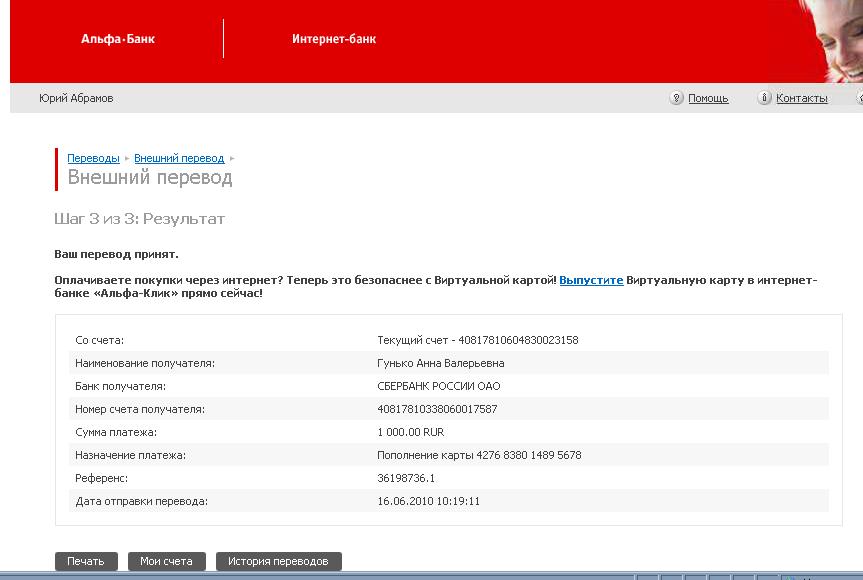Click the source account Текущий счет value
This screenshot has width=863, height=580.
click(477, 340)
